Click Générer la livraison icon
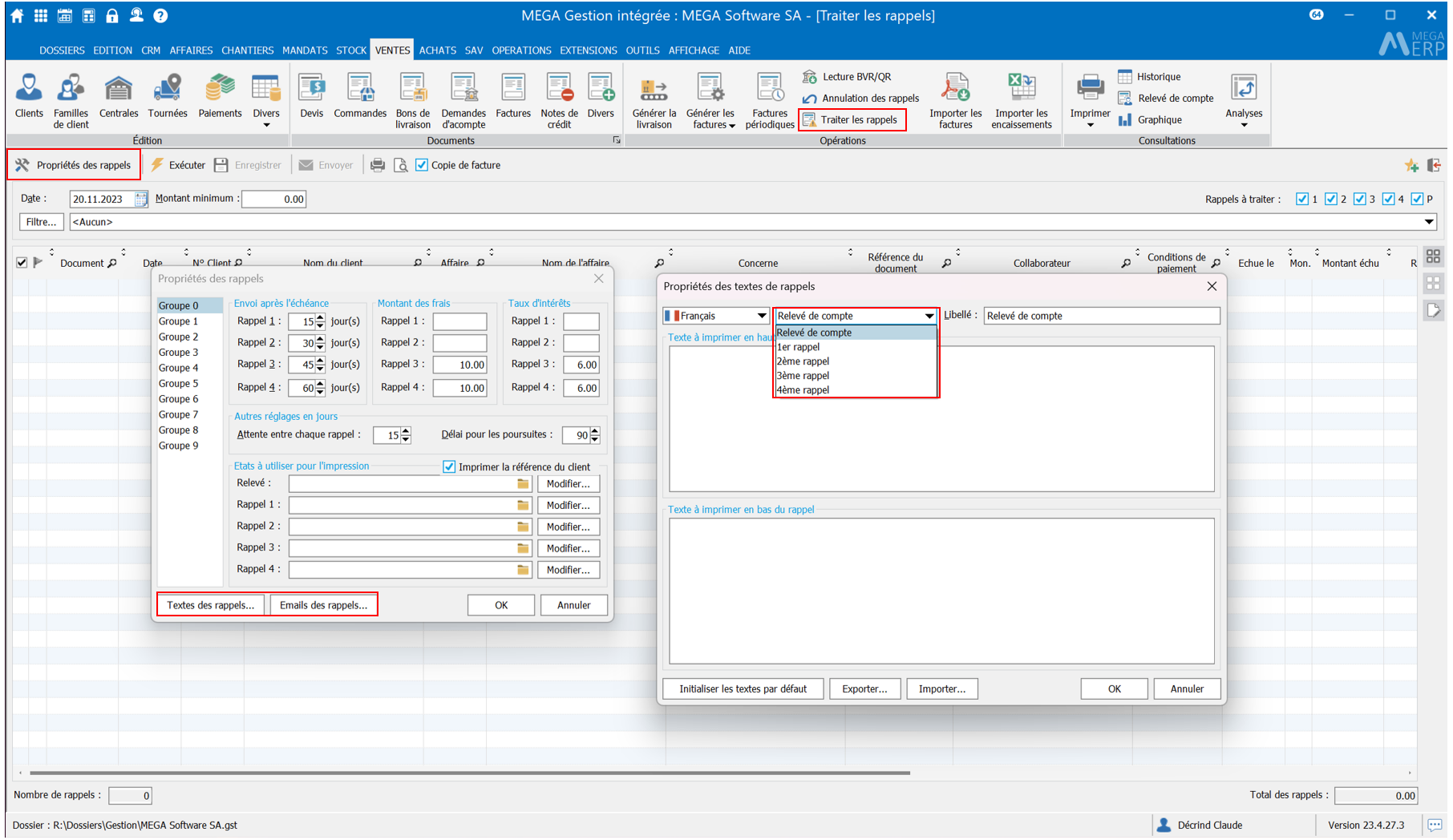Viewport: 1453px width, 840px height. coord(654,101)
